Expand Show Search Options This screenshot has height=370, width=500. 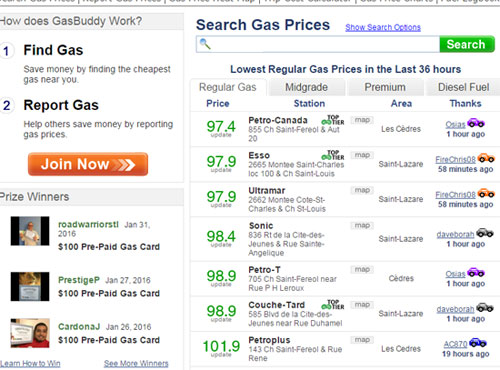(x=383, y=27)
